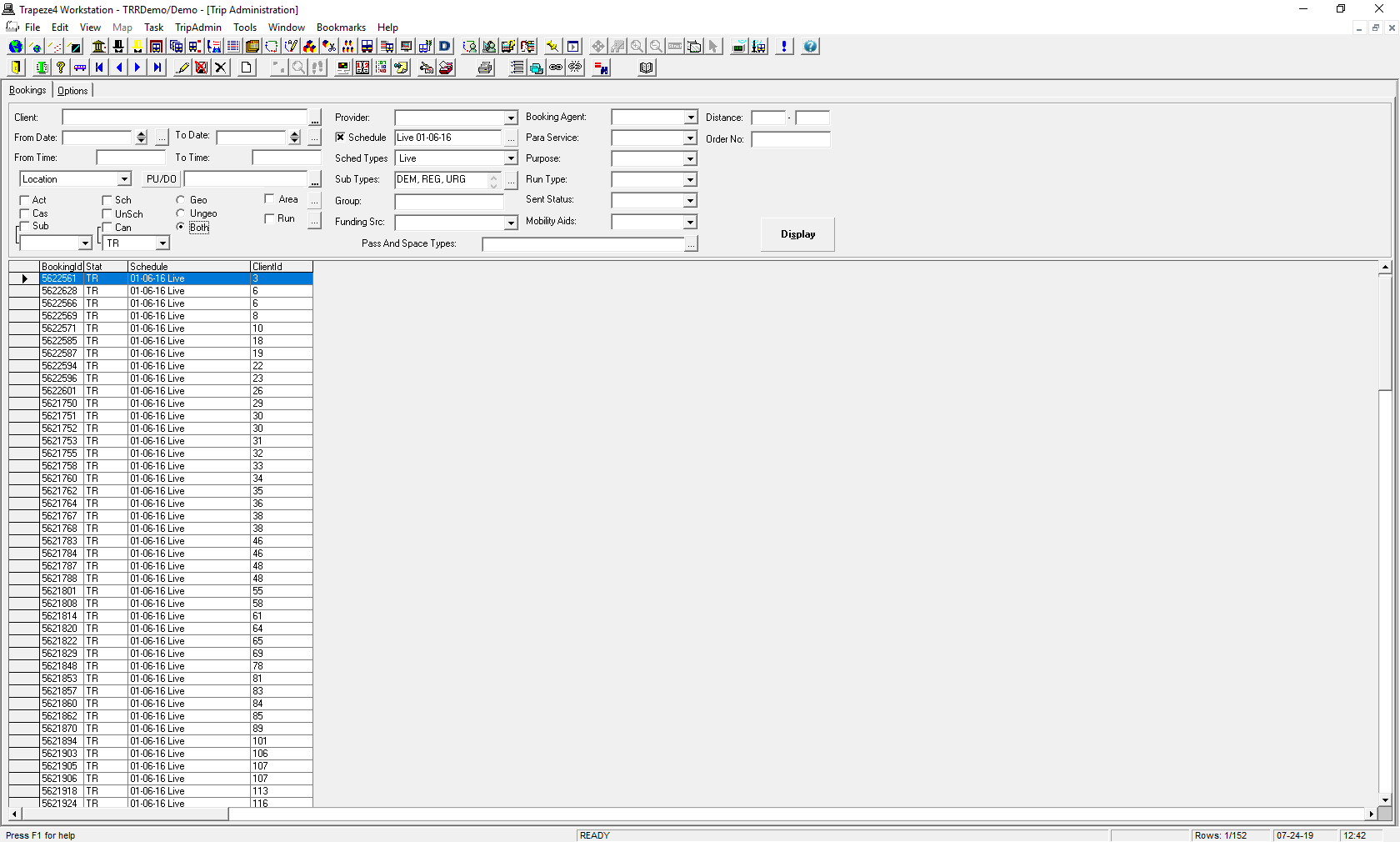Switch to the Options tab
The height and width of the screenshot is (842, 1400).
coord(72,91)
